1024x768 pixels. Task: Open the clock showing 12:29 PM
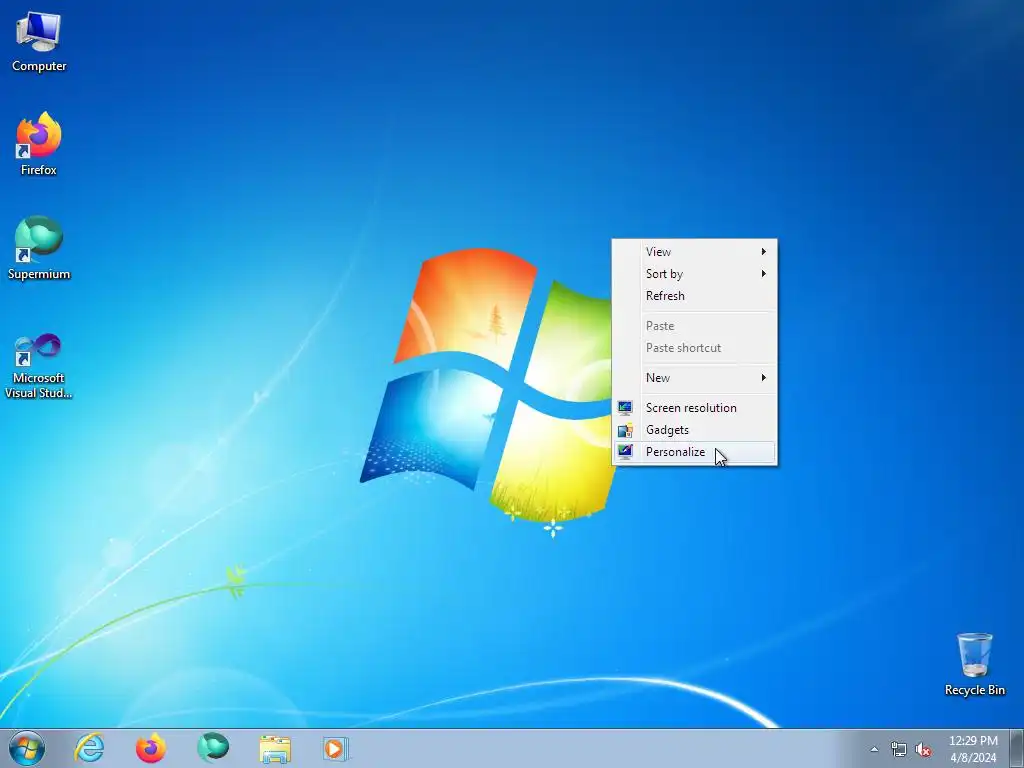point(973,748)
